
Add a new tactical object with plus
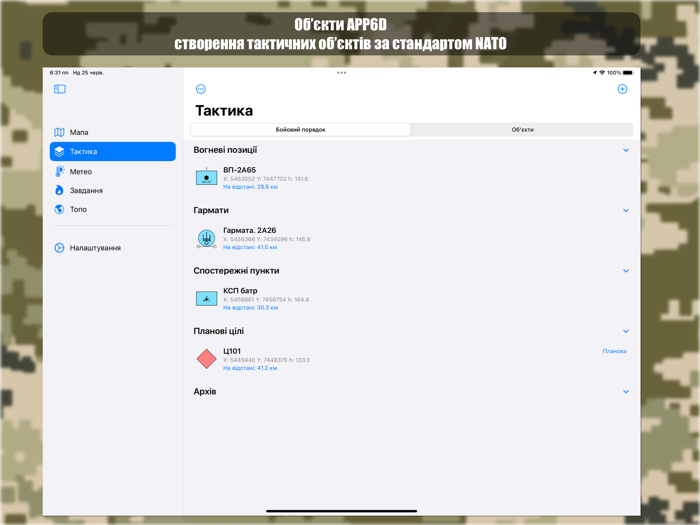(x=622, y=89)
